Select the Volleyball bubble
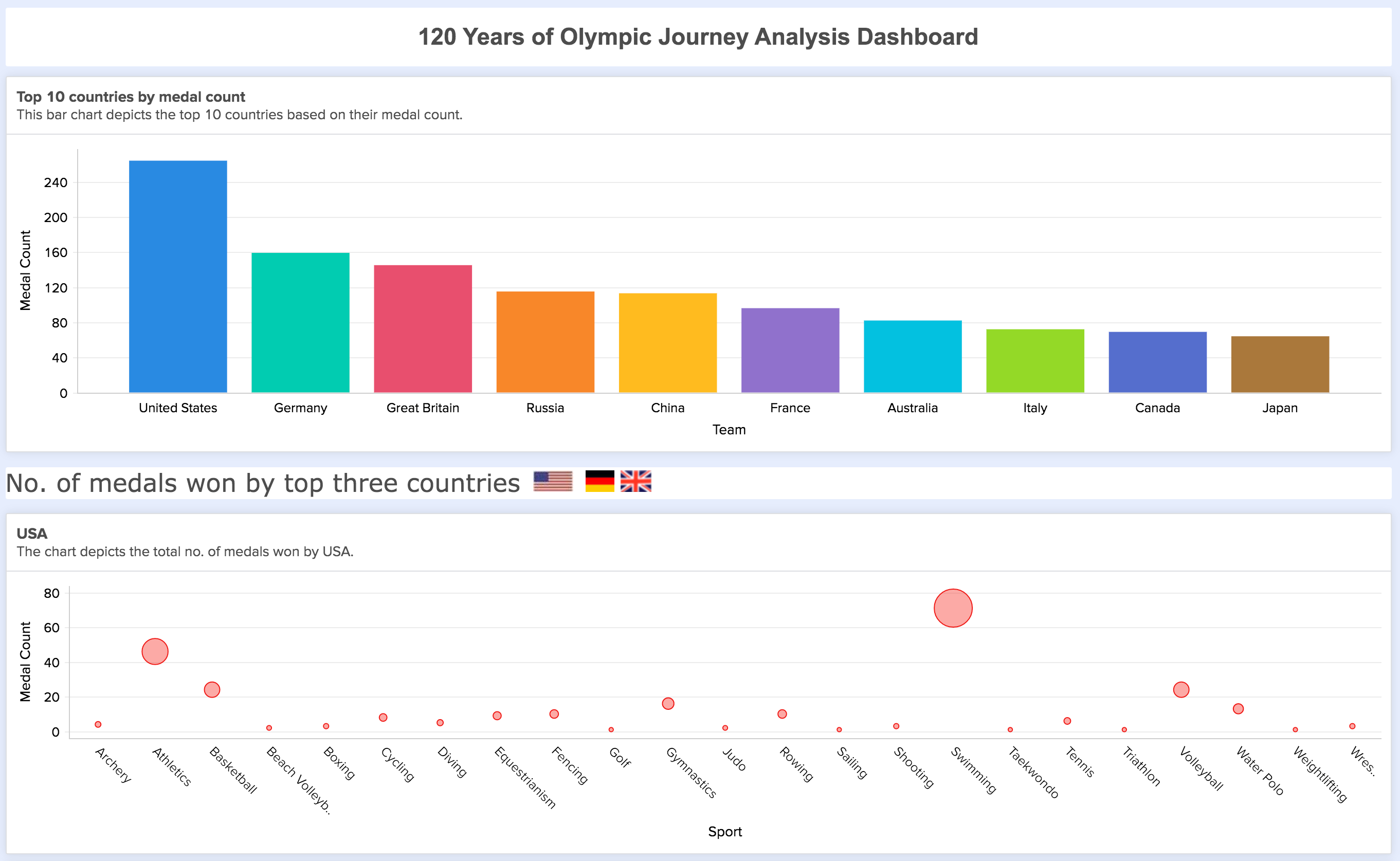This screenshot has height=861, width=1400. tap(1181, 690)
